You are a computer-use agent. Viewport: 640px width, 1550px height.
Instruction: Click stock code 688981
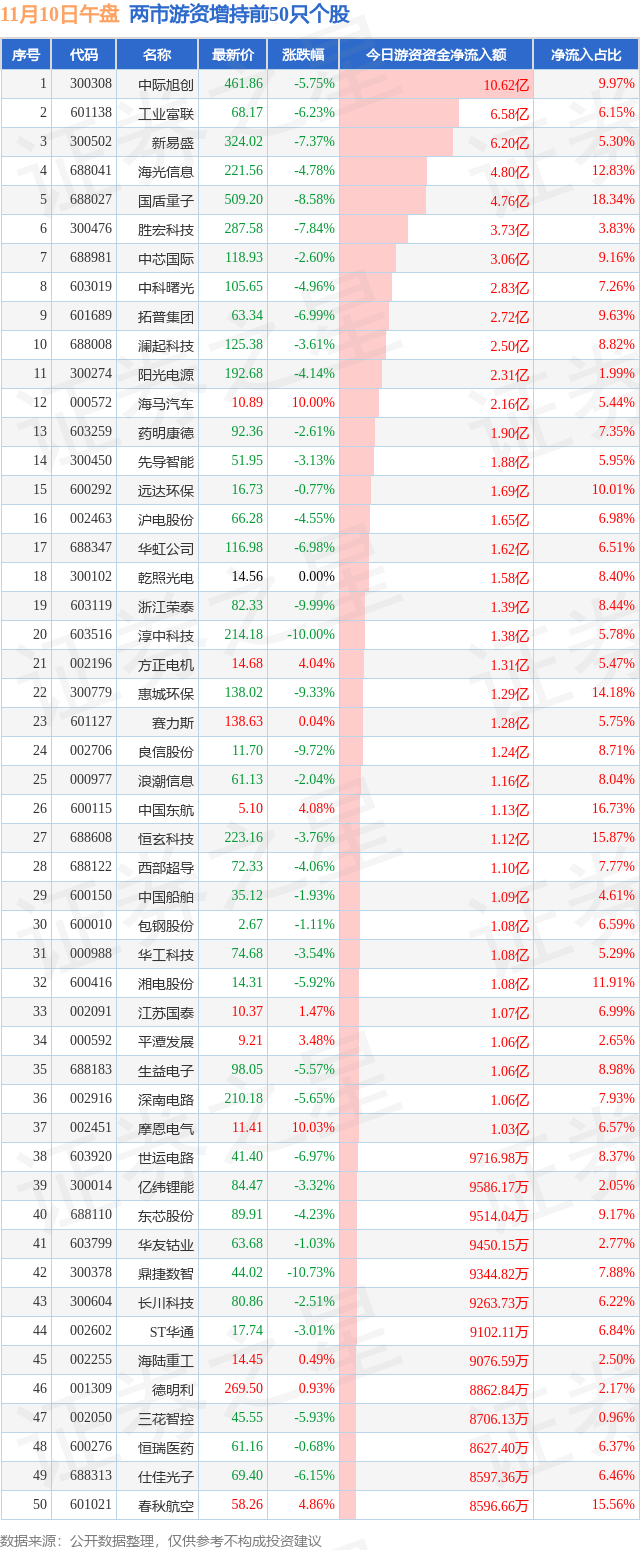coord(91,258)
